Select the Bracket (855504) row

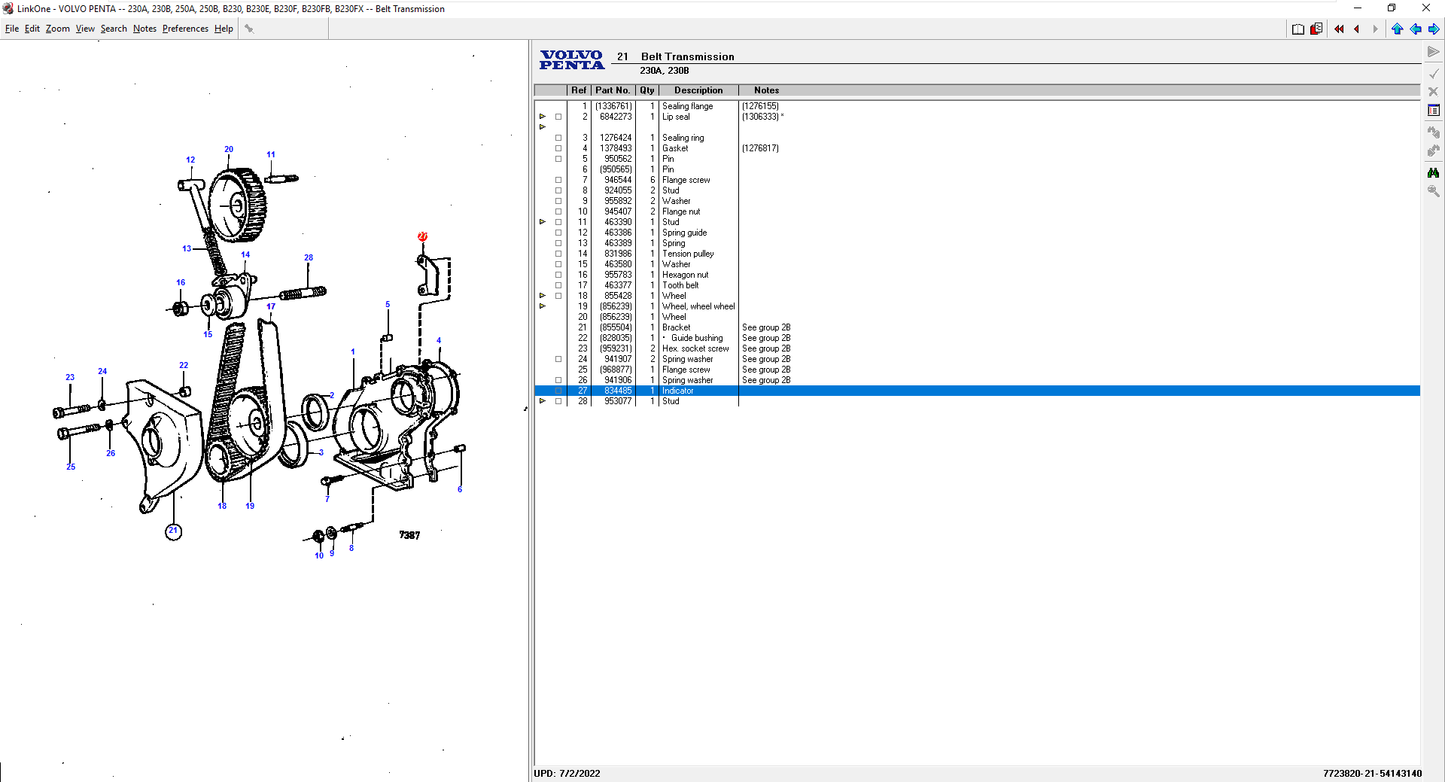pyautogui.click(x=977, y=328)
